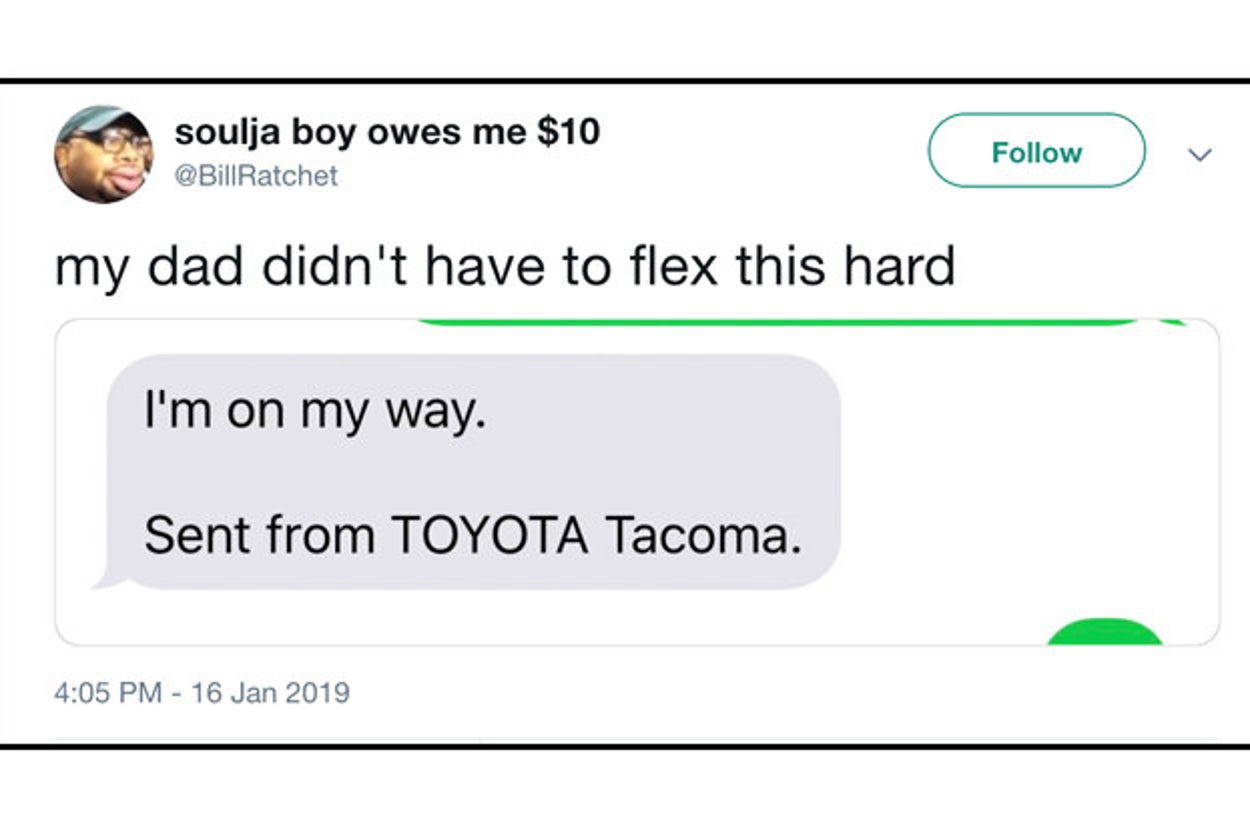Select the "16 Jan 2019" date text
This screenshot has height=830, width=1250.
click(x=270, y=692)
